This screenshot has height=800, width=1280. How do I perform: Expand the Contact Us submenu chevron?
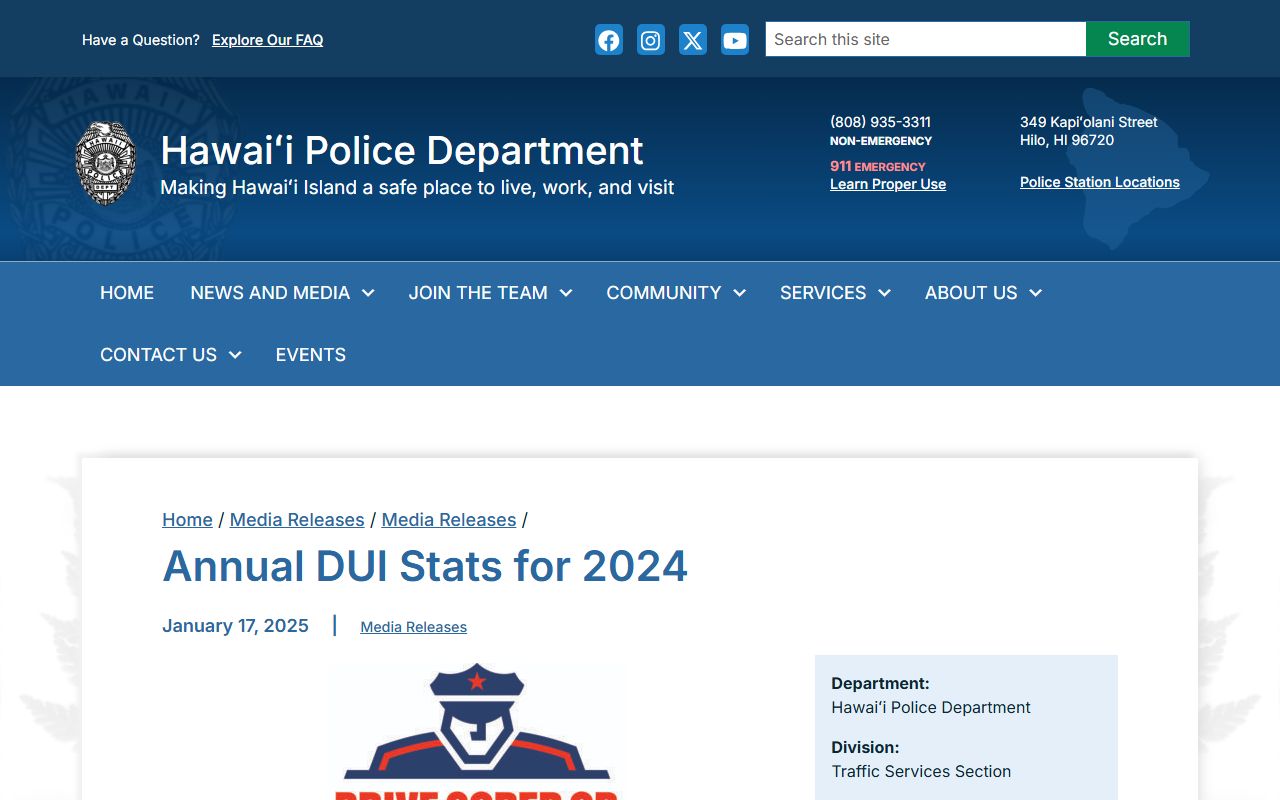(235, 355)
